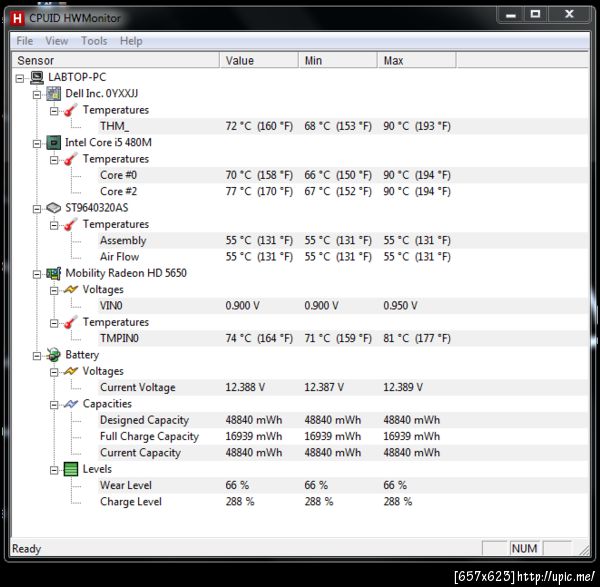Viewport: 600px width, 587px height.
Task: Click thermometer icon under Dell Inc. 0YXXJJ
Action: (70, 110)
